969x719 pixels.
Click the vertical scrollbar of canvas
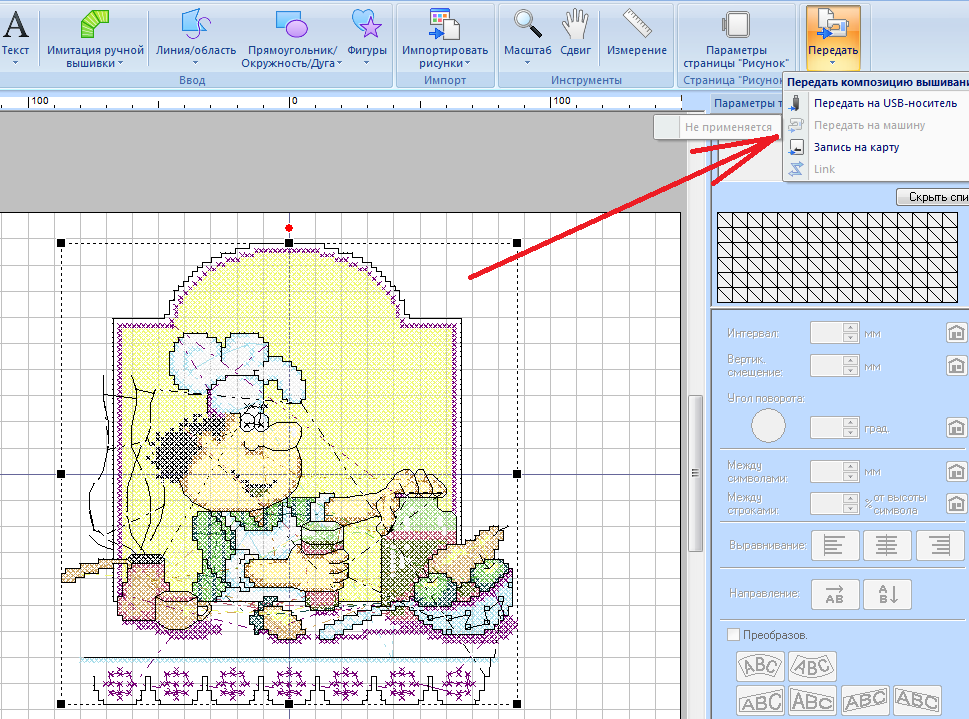(695, 473)
